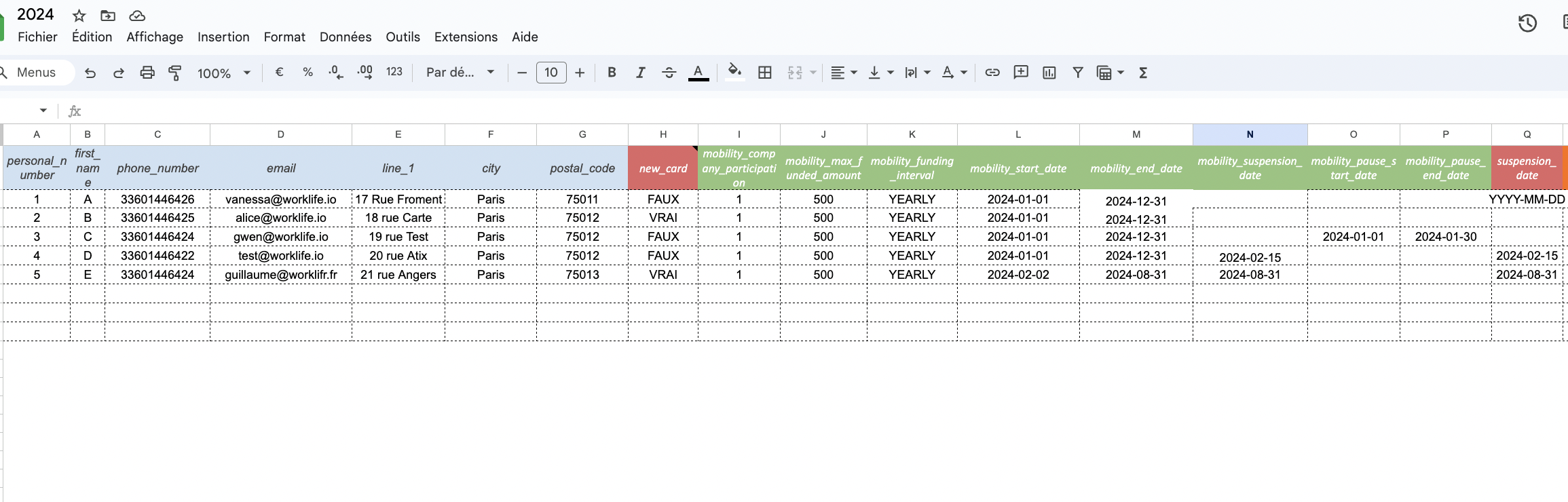Image resolution: width=1568 pixels, height=502 pixels.
Task: Click the undo arrow icon
Action: [x=90, y=73]
